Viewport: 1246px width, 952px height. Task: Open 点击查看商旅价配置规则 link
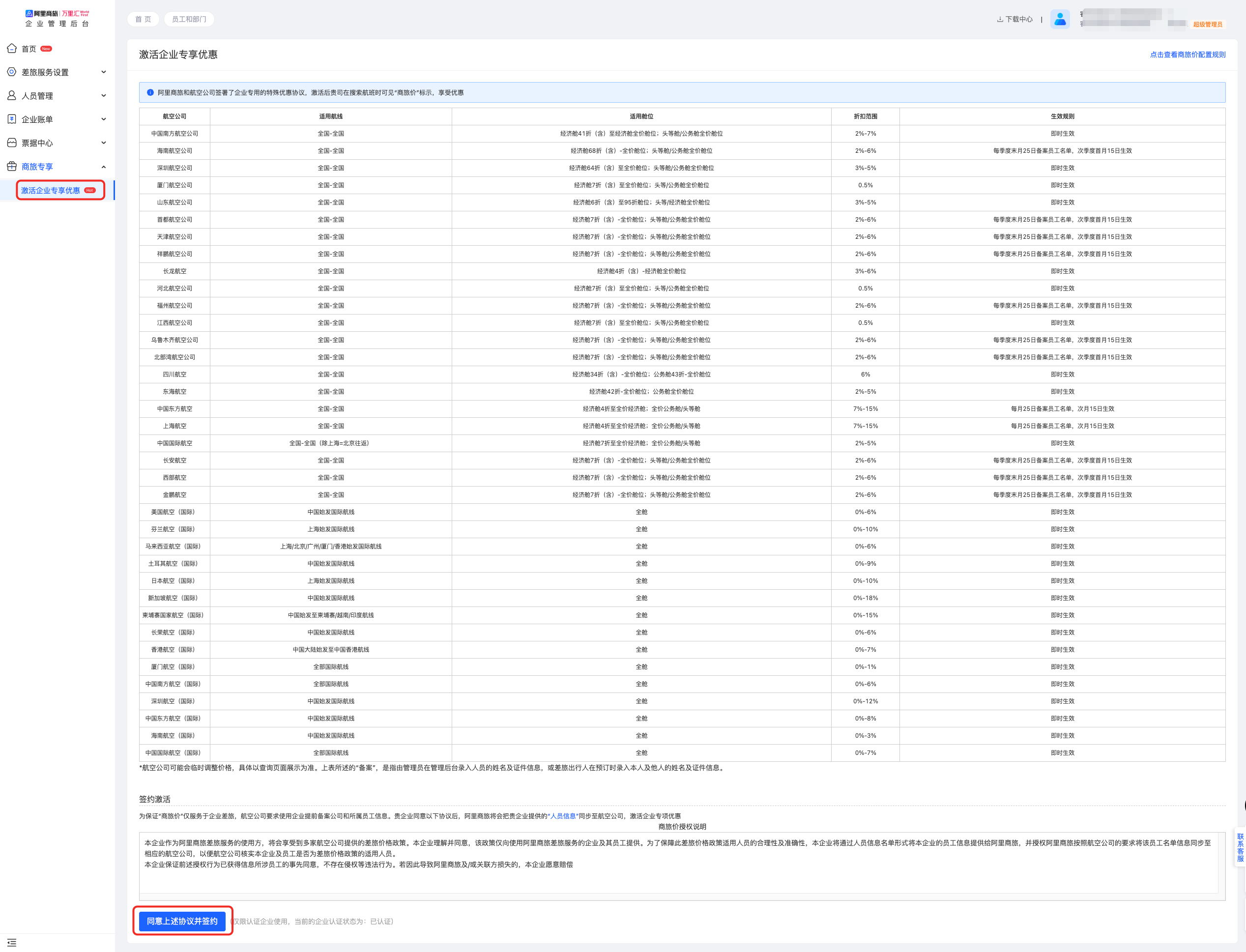1188,55
